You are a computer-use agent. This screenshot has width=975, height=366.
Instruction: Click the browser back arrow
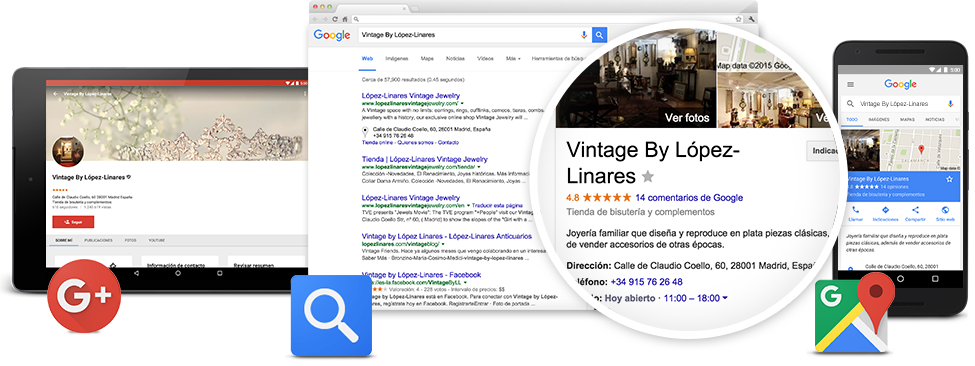coord(315,19)
